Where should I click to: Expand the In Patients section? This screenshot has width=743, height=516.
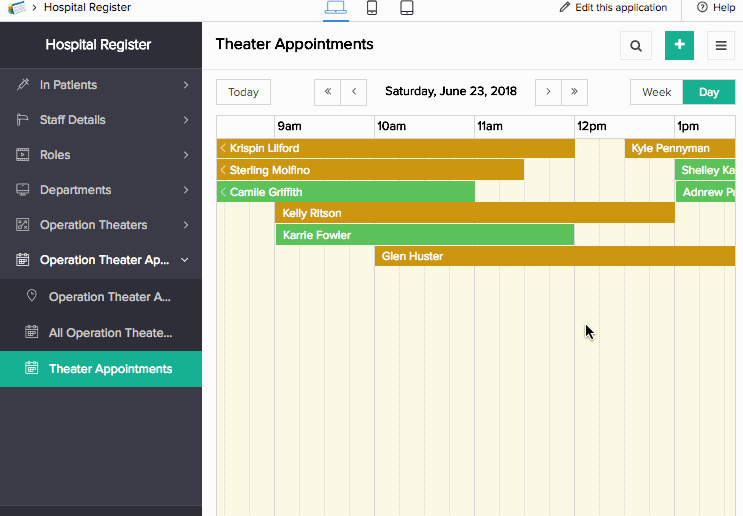(101, 85)
